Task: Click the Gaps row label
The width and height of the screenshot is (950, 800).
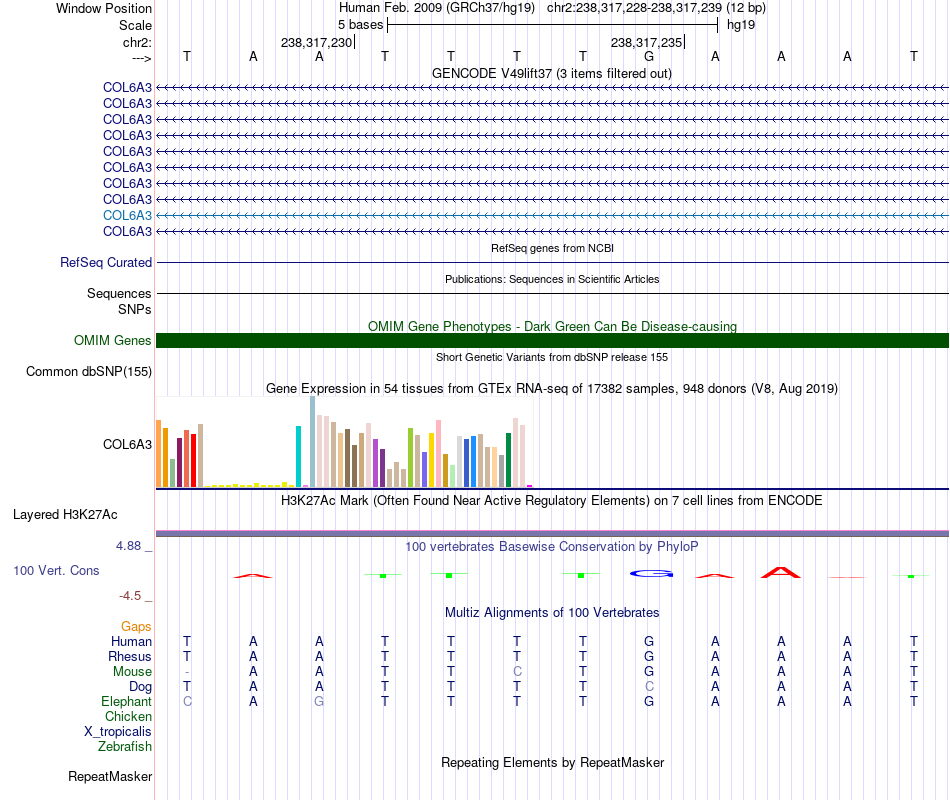Action: 136,626
